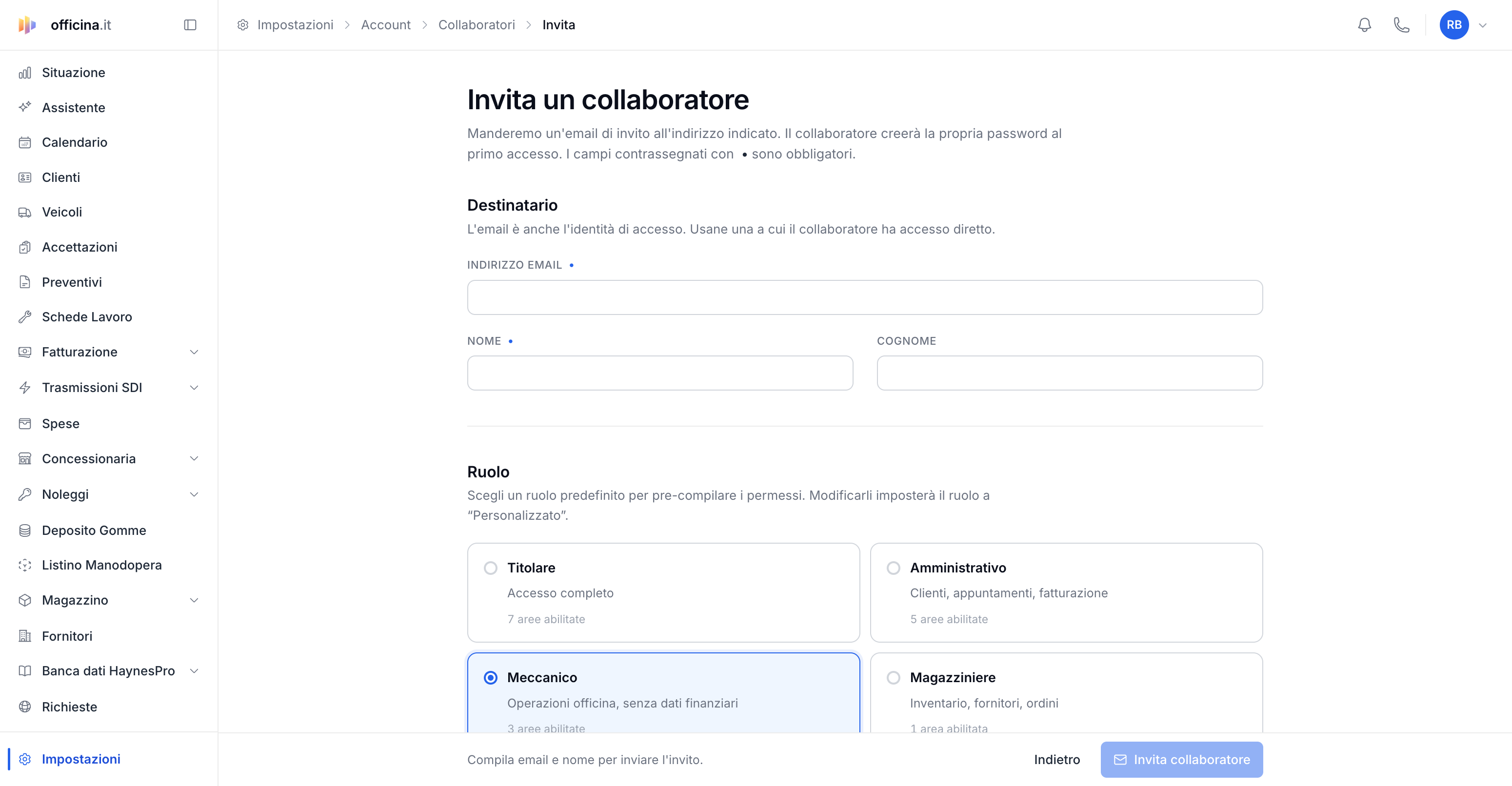Screen dimensions: 1512x786
Task: Select the Magazziniere role radio button
Action: coord(894,677)
